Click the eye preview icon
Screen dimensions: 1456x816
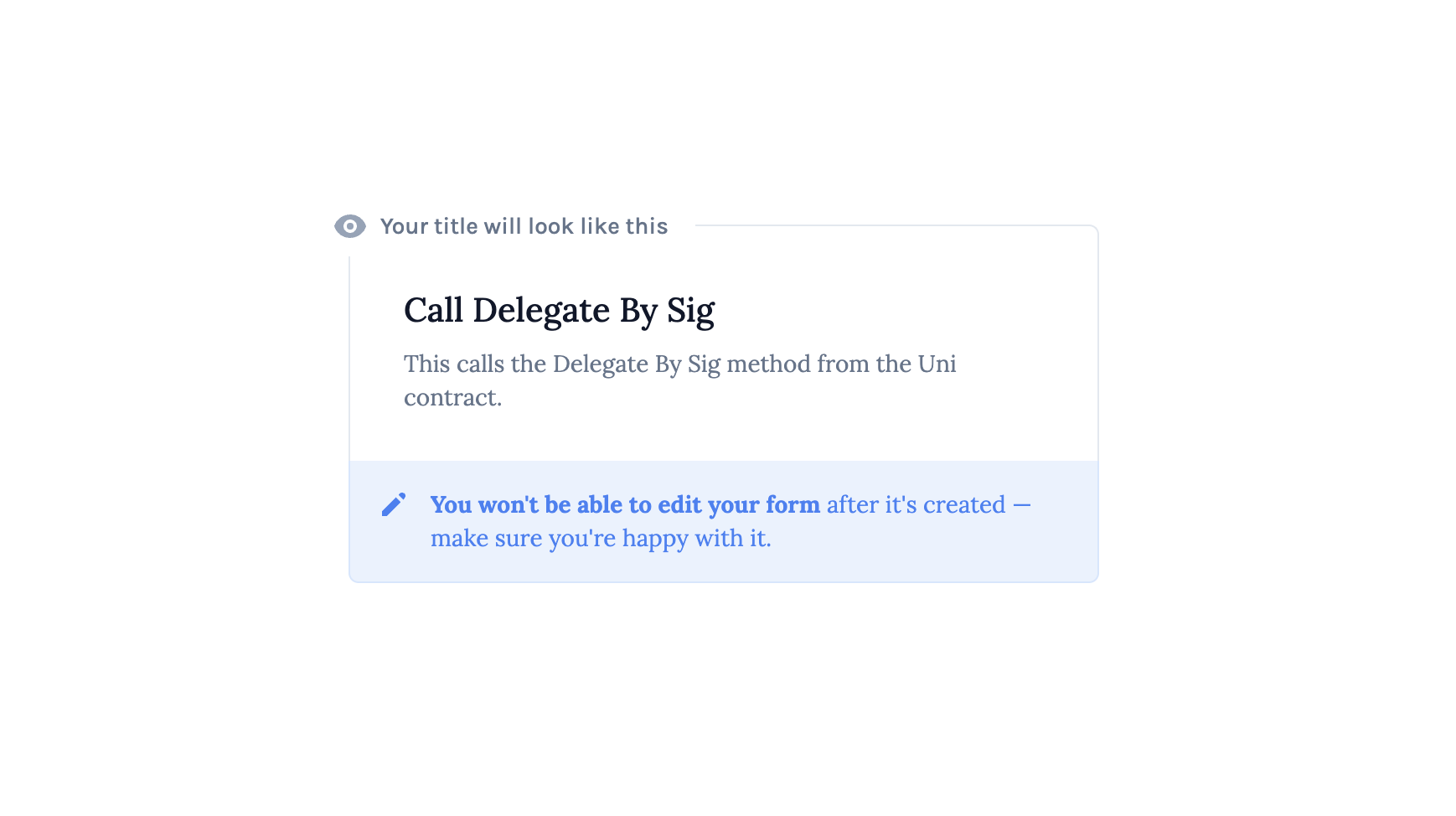(x=350, y=226)
